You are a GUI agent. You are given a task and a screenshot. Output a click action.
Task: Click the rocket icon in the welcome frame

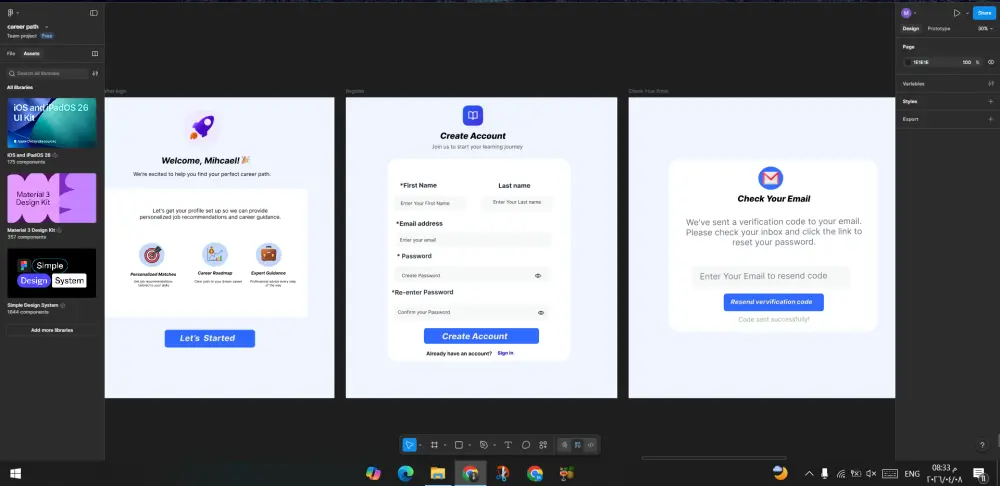coord(202,127)
